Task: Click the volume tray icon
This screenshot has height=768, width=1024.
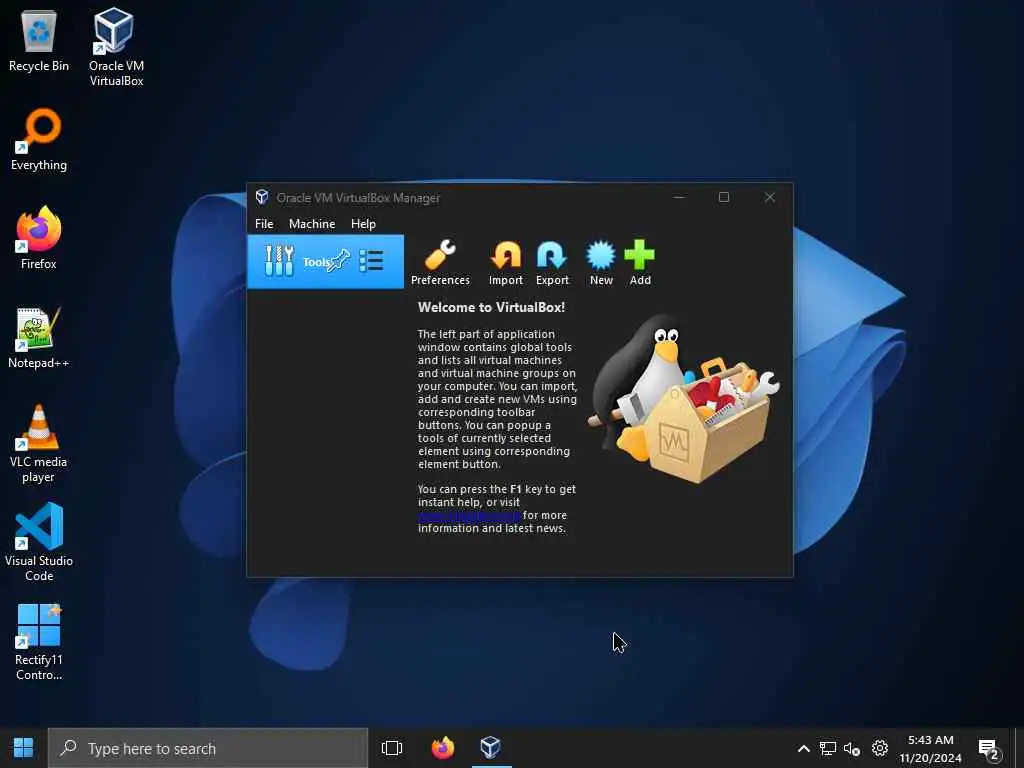Action: pos(852,748)
